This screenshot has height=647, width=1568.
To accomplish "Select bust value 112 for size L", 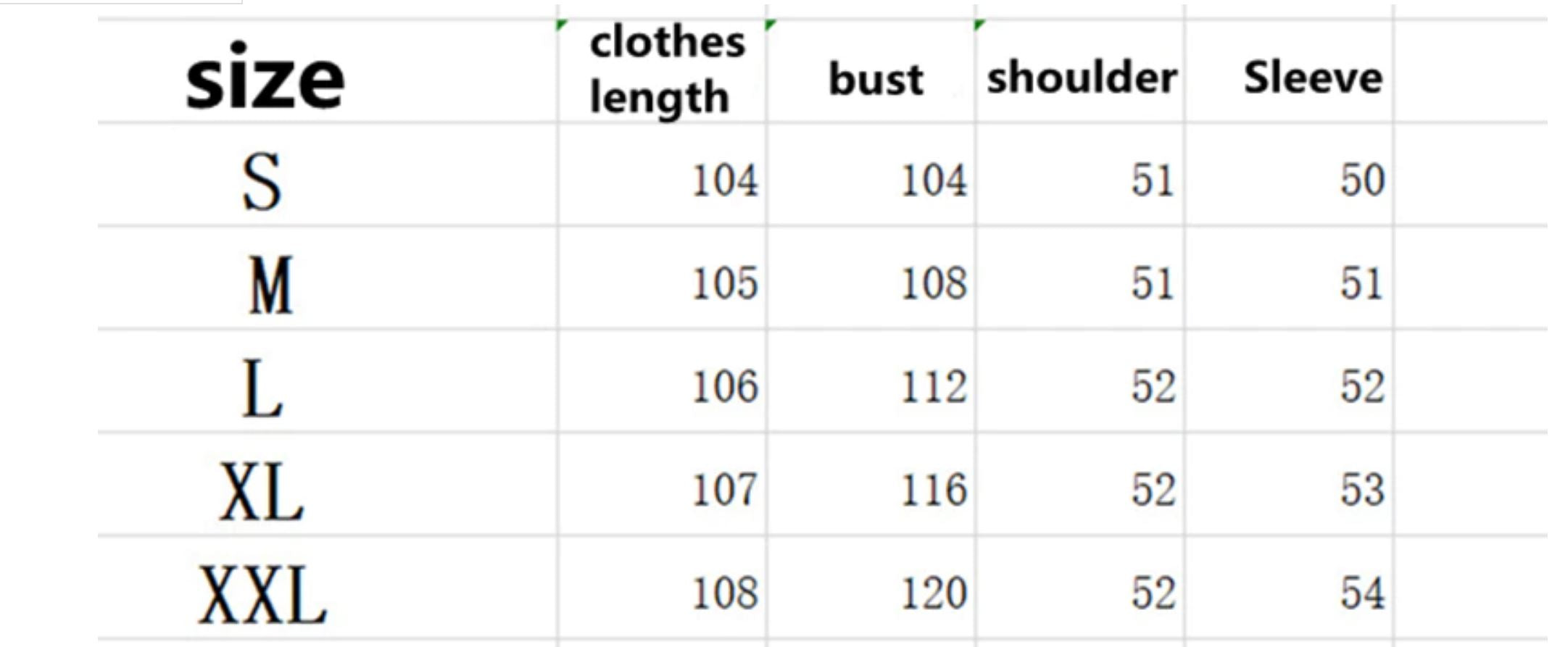I will (933, 386).
